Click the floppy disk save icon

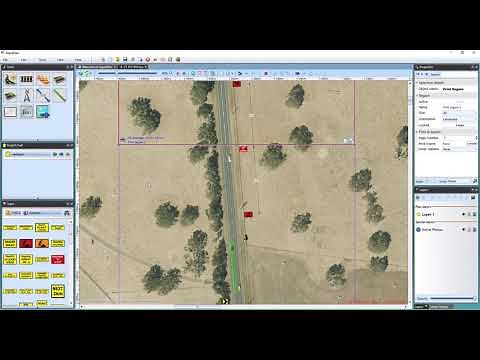click(125, 59)
